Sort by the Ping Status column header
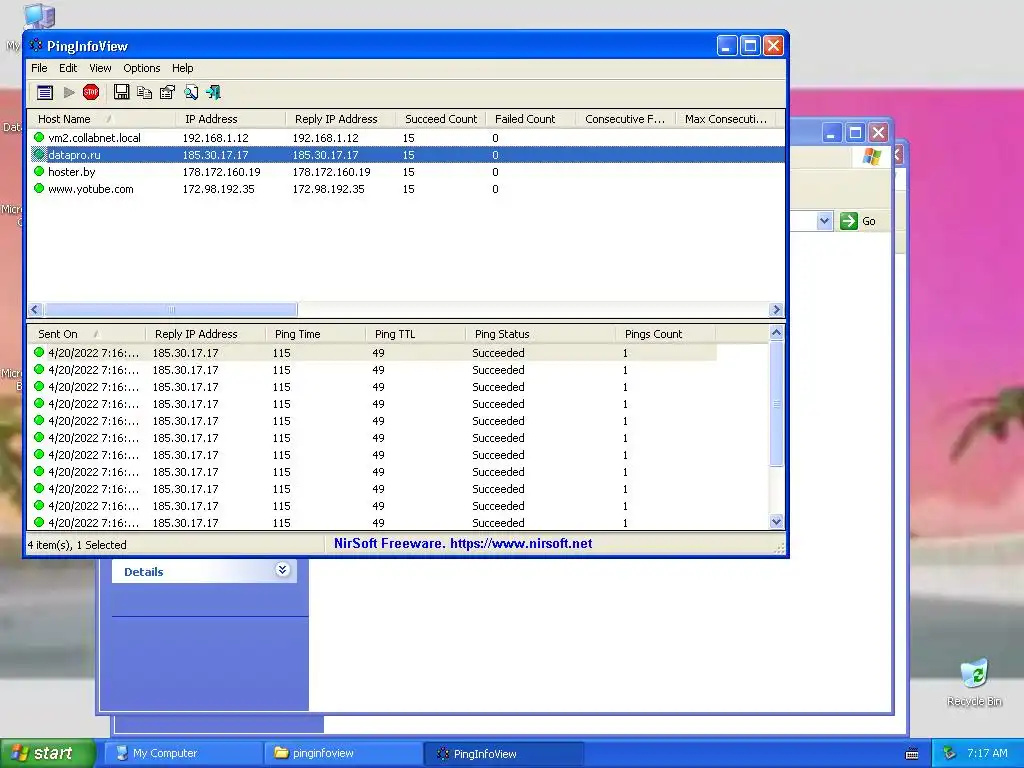The width and height of the screenshot is (1024, 768). [x=541, y=334]
